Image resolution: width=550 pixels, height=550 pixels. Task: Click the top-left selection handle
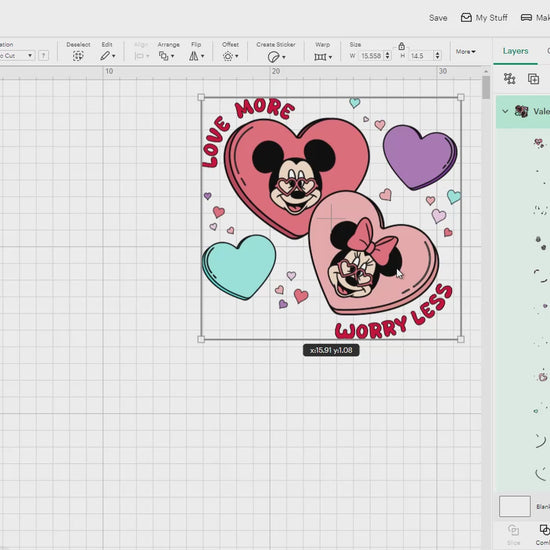click(201, 97)
